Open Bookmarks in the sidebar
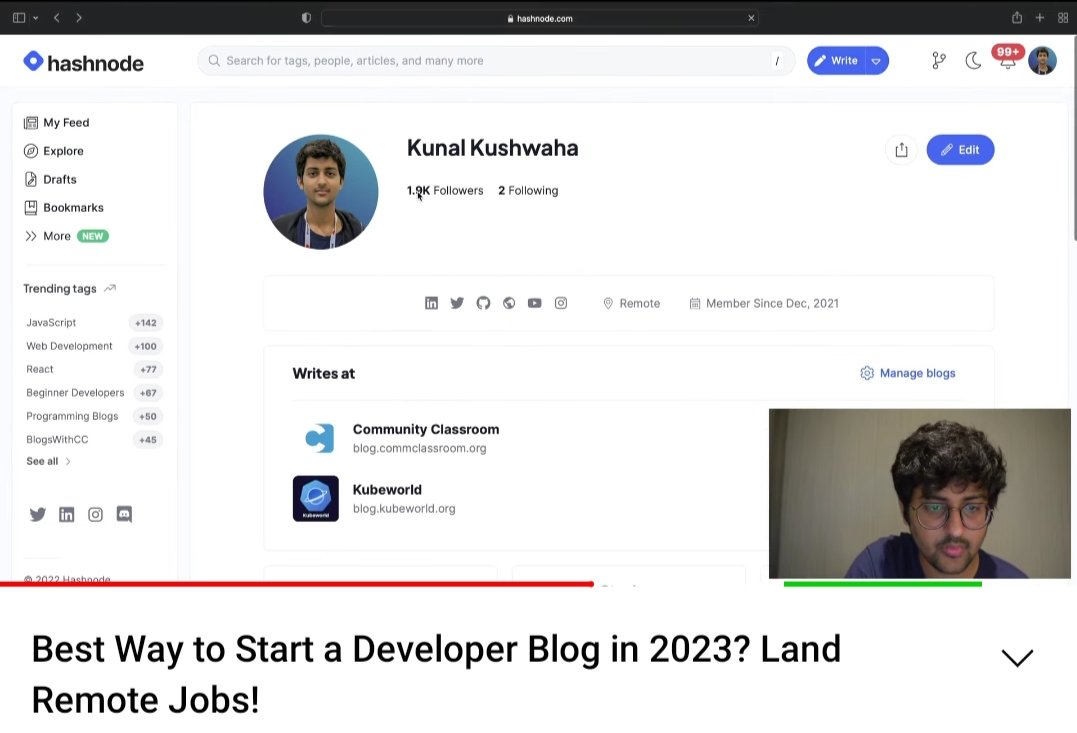Screen dimensions: 1077x733 (64, 207)
